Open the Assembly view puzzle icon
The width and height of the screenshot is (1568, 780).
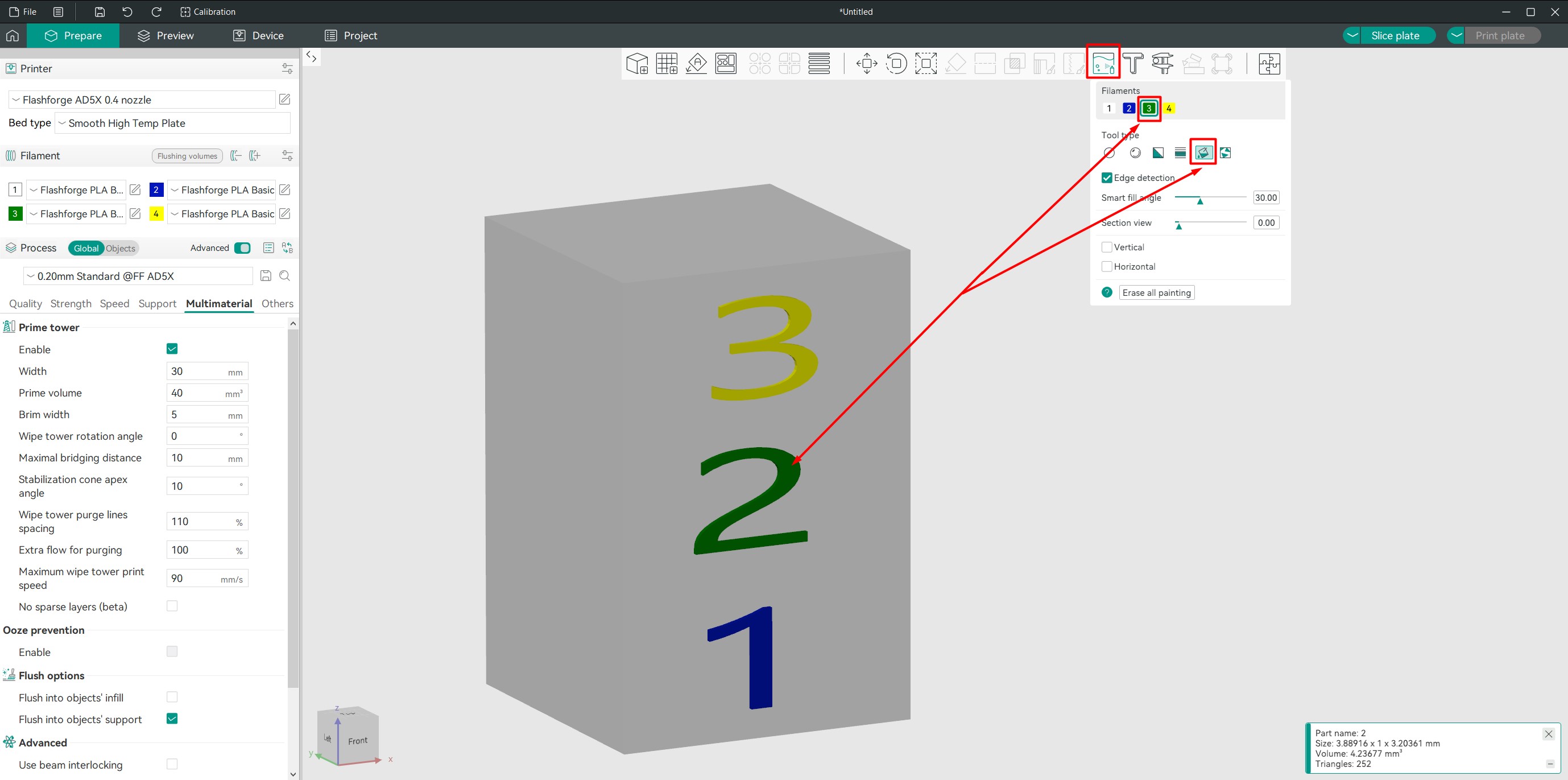tap(1269, 63)
